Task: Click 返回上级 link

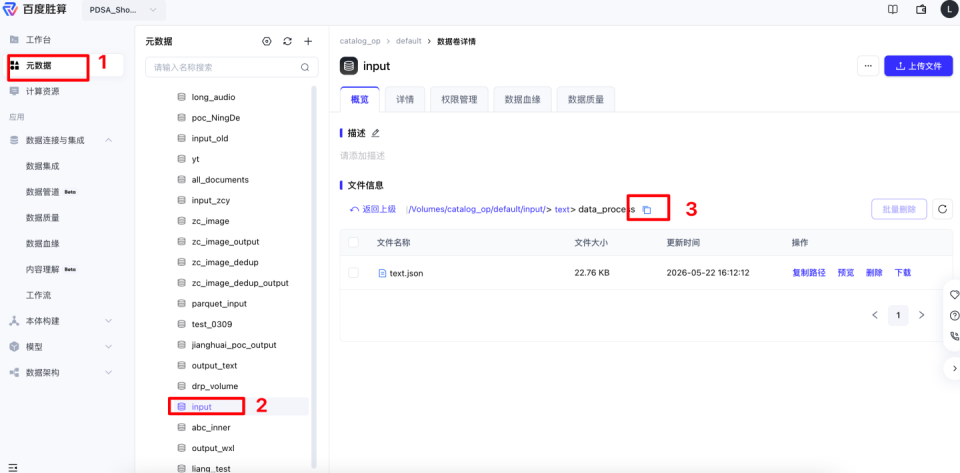Action: point(373,209)
